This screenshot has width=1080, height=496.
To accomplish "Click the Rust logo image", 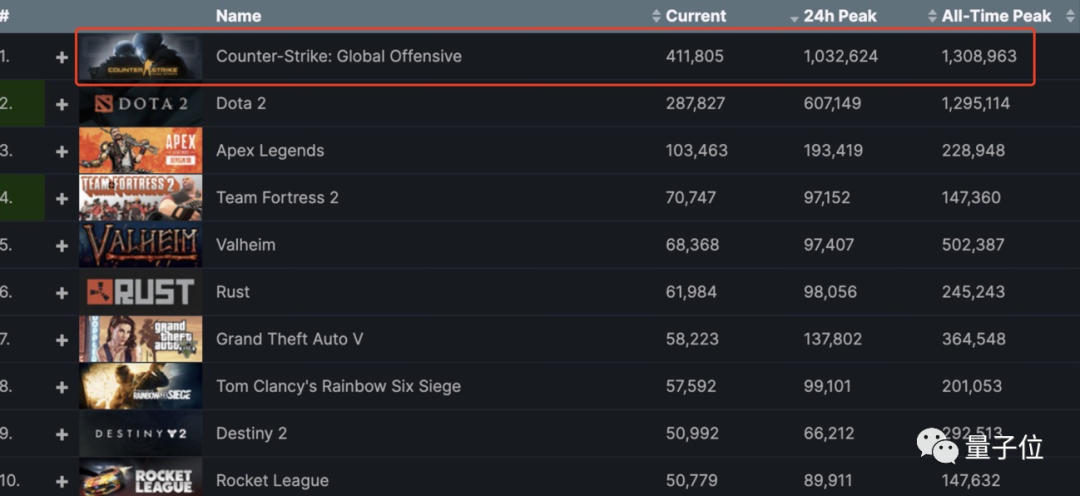I will [x=141, y=292].
